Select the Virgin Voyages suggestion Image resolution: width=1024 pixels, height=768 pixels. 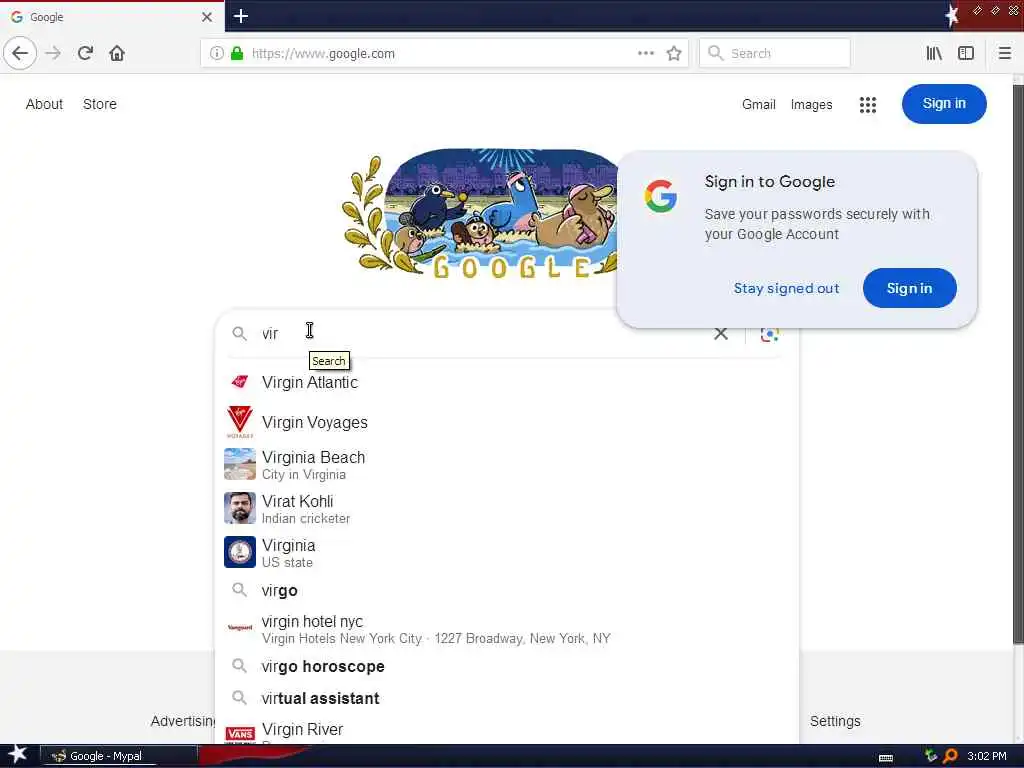click(506, 423)
